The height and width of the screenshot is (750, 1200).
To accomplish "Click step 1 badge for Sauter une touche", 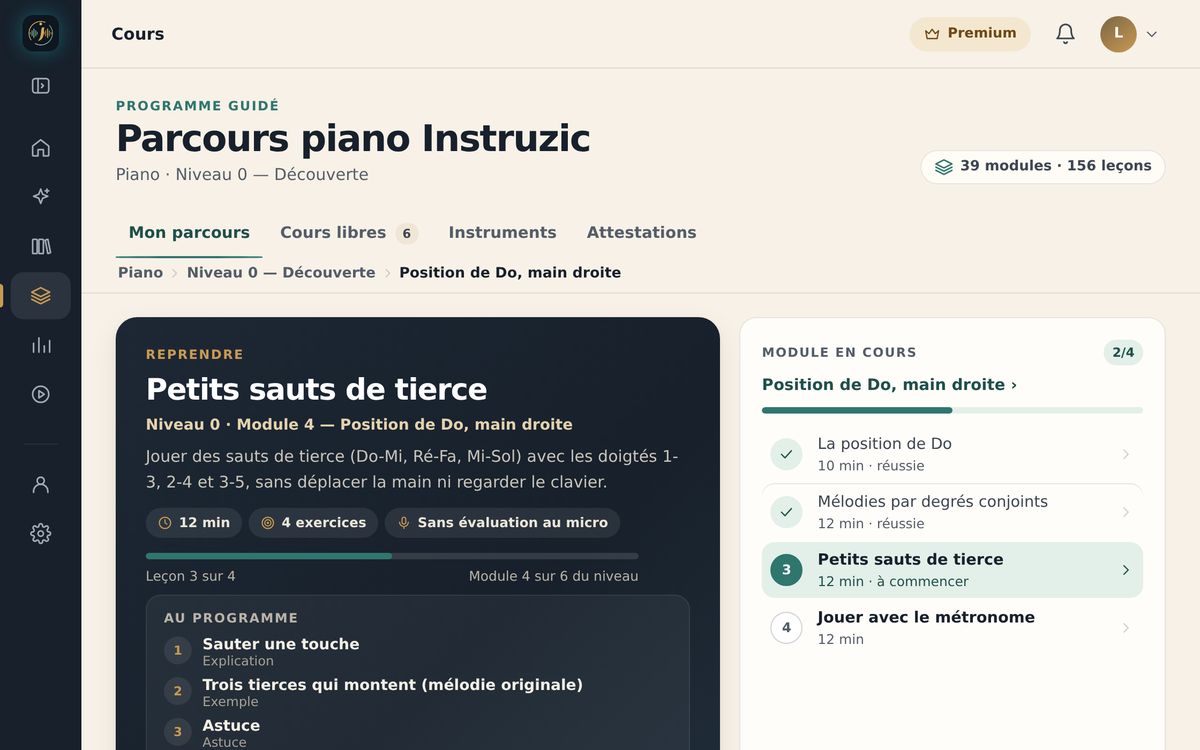I will [x=178, y=651].
